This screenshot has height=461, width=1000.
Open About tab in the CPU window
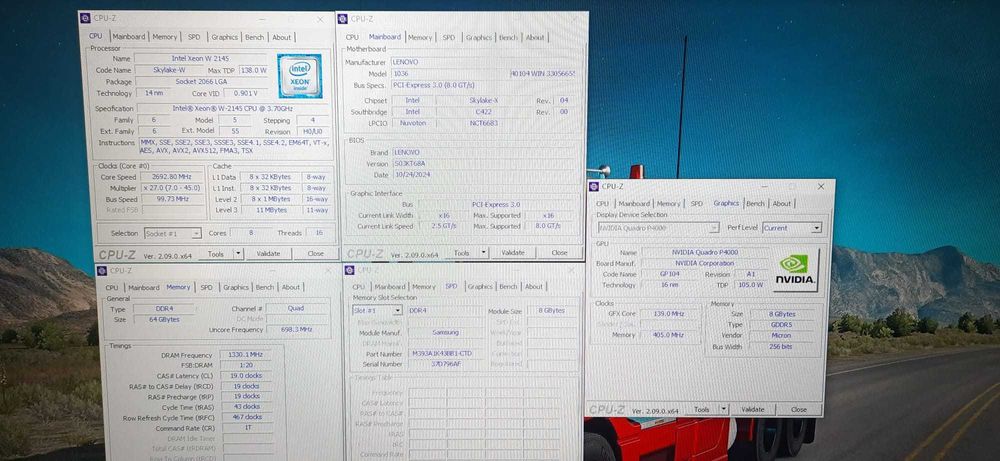coord(282,37)
